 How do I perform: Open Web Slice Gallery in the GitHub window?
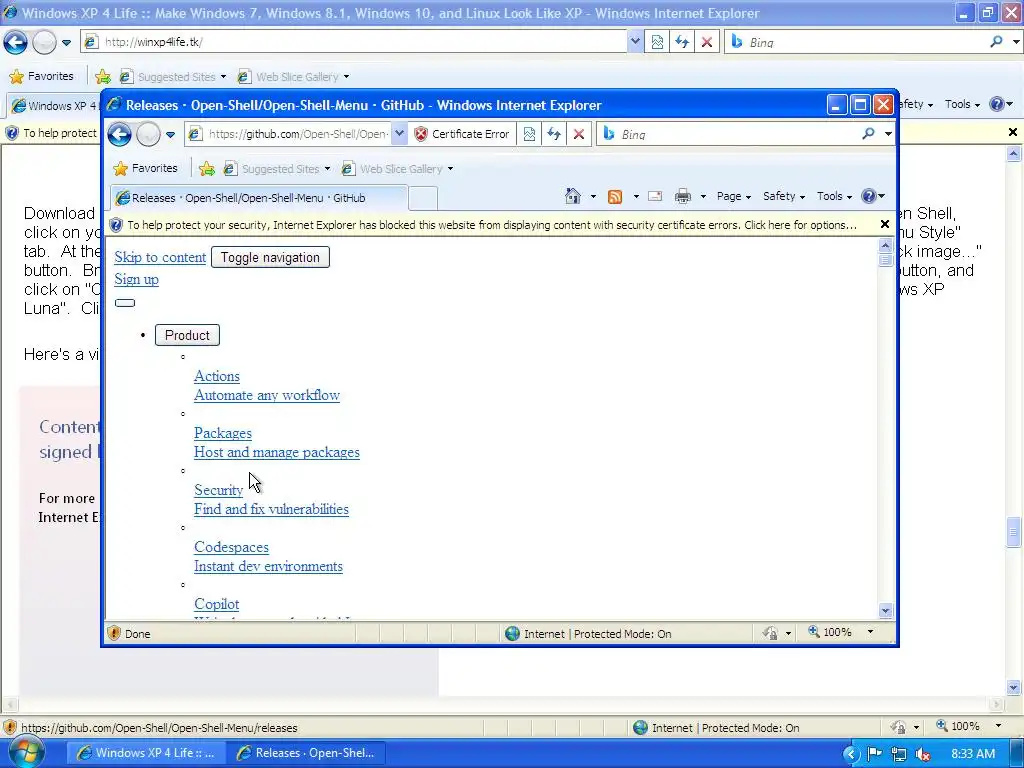(396, 168)
